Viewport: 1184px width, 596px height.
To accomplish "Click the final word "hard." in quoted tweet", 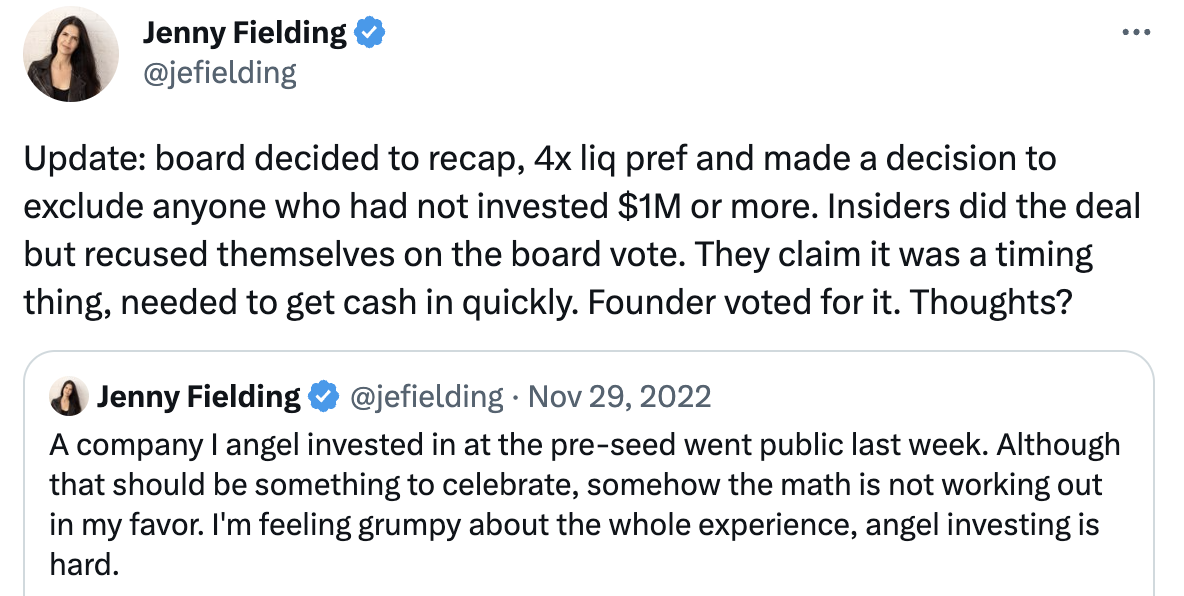I will 85,564.
